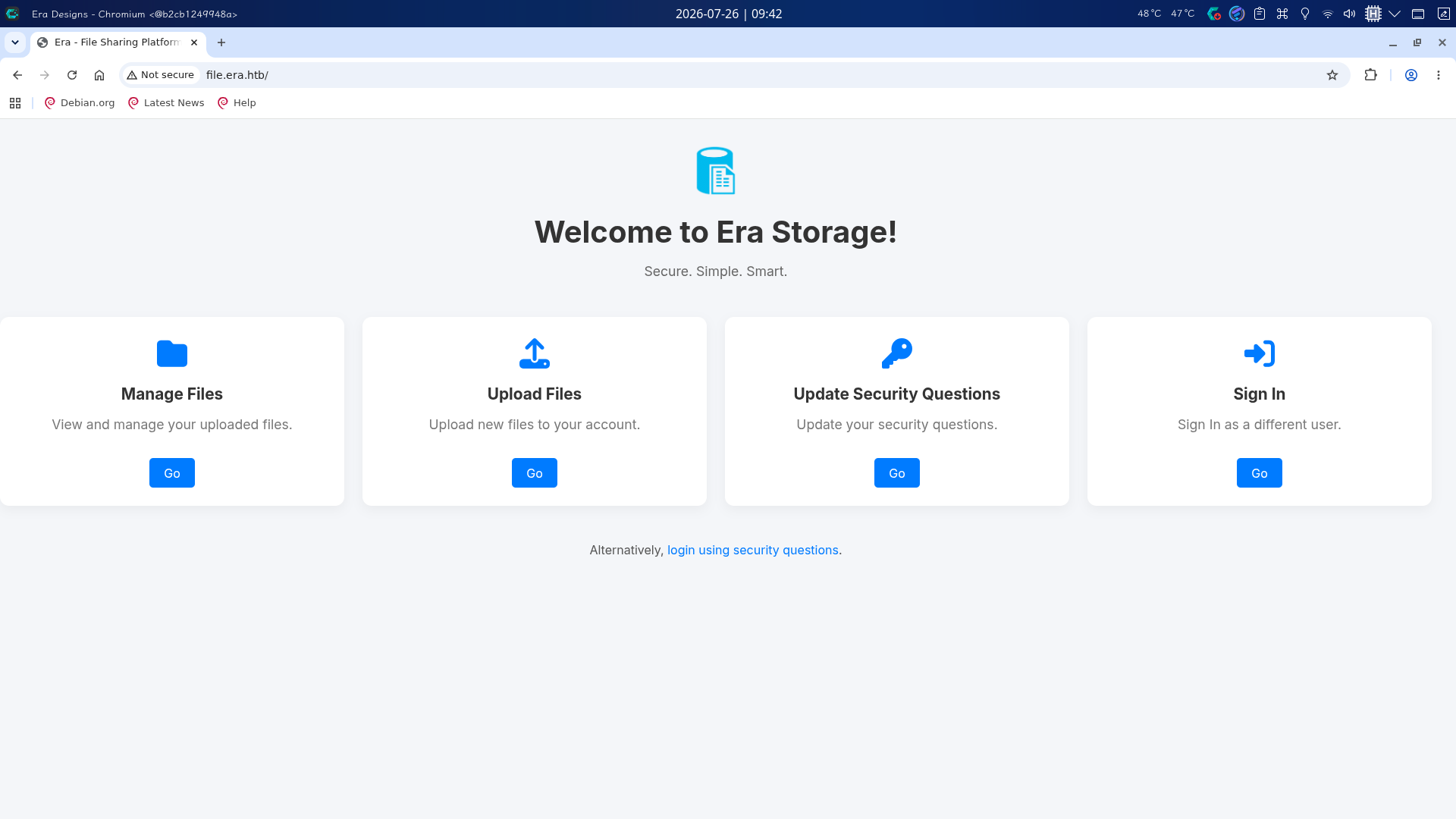Open the Wi-Fi network tray icon
The width and height of the screenshot is (1456, 819).
click(x=1328, y=14)
